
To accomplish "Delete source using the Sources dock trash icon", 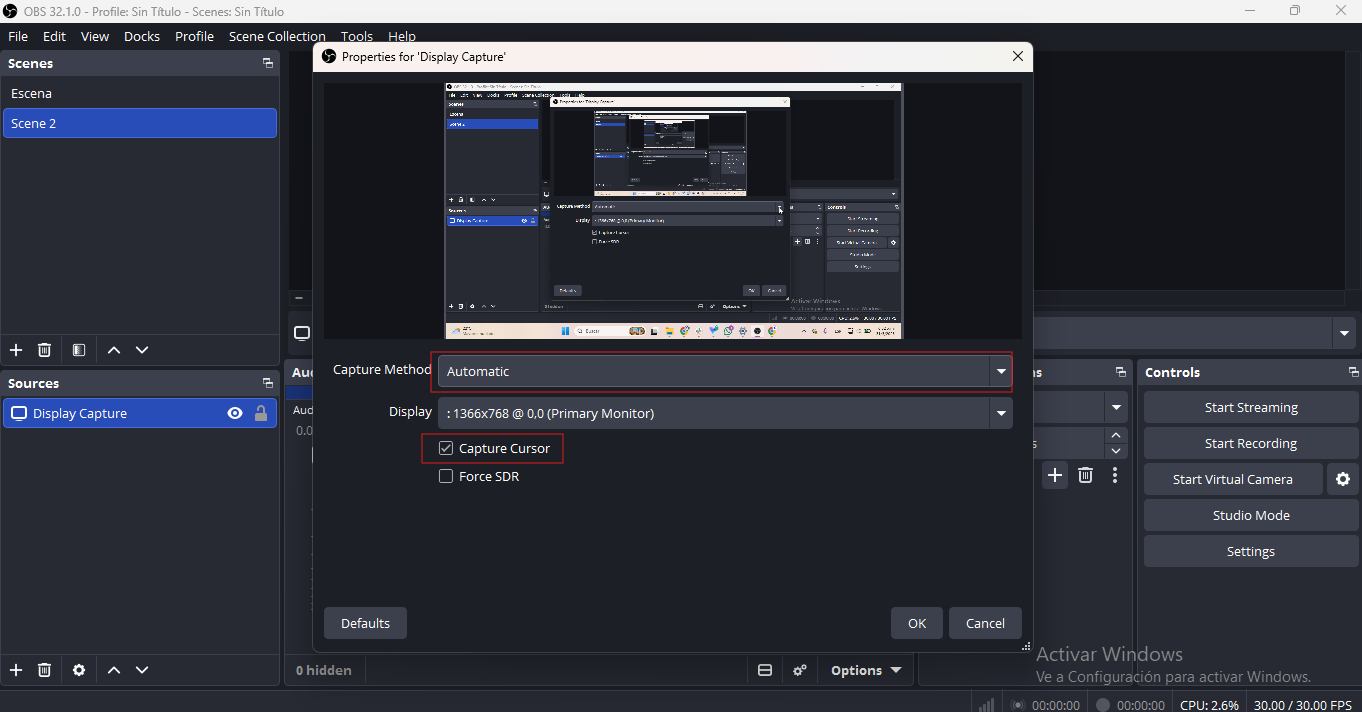I will pos(44,670).
